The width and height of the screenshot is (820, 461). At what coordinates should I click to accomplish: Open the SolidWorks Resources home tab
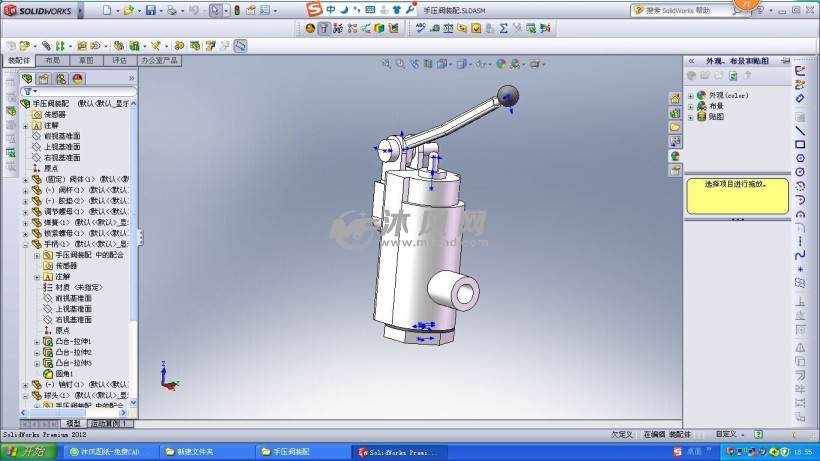click(674, 98)
